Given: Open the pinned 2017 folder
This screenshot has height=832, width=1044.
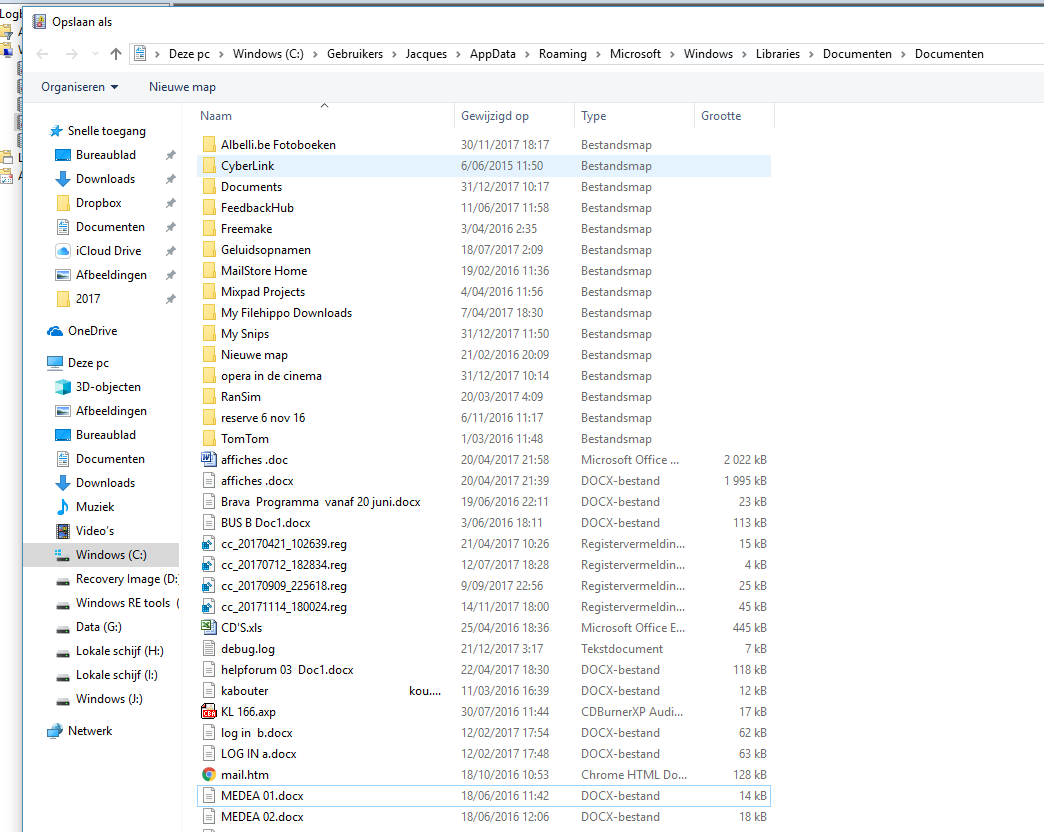Looking at the screenshot, I should (x=79, y=299).
